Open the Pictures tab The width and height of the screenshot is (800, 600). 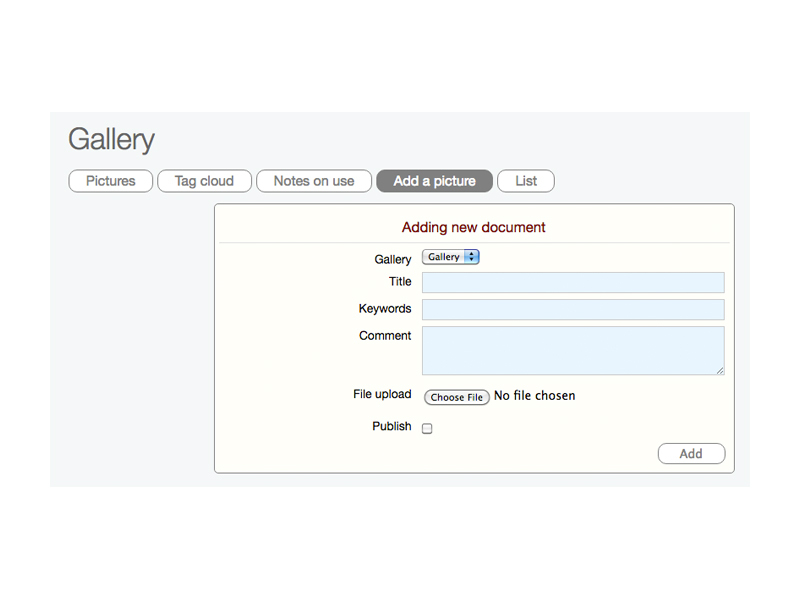pos(110,181)
